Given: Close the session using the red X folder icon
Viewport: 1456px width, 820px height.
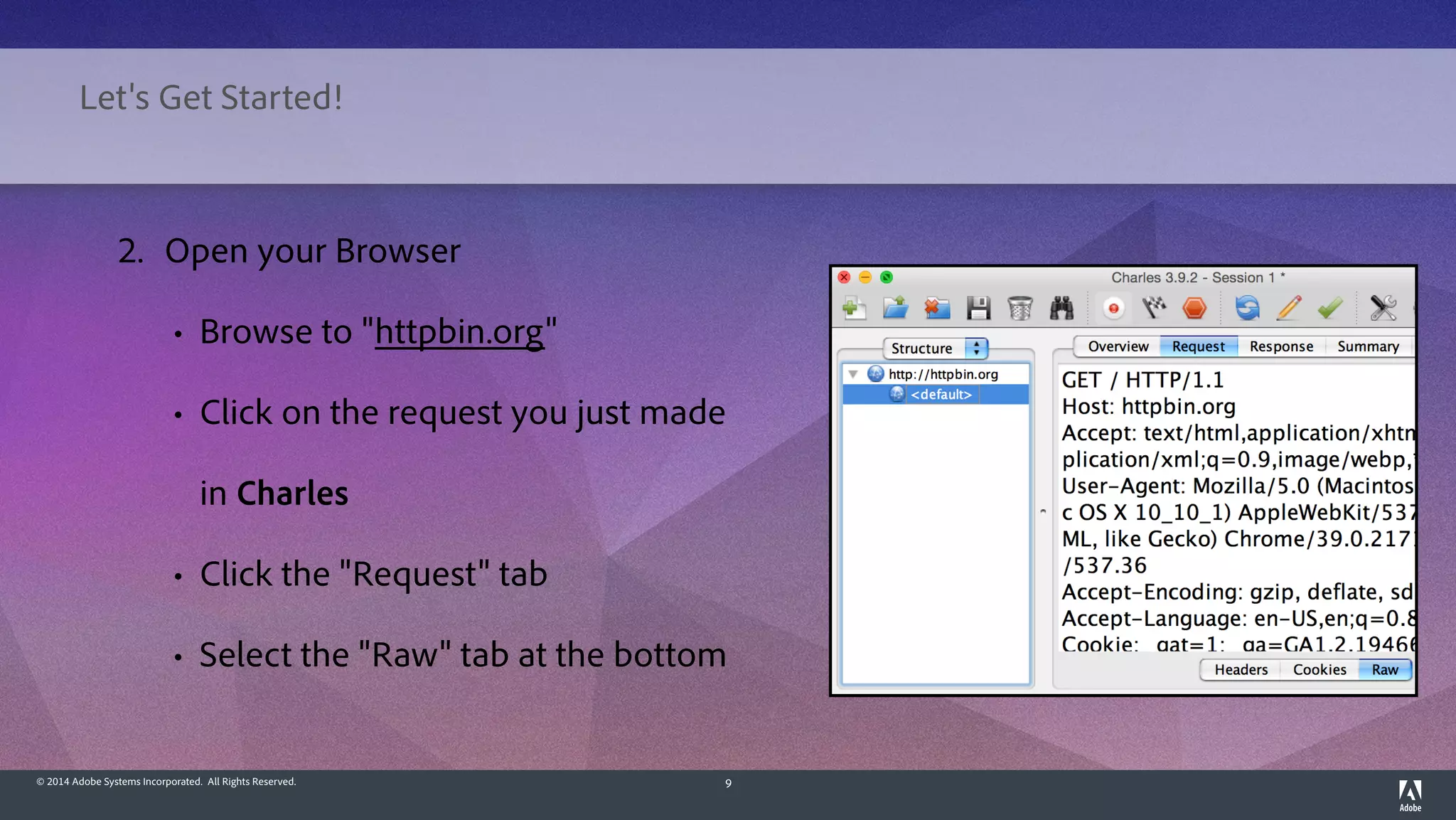Looking at the screenshot, I should [937, 309].
